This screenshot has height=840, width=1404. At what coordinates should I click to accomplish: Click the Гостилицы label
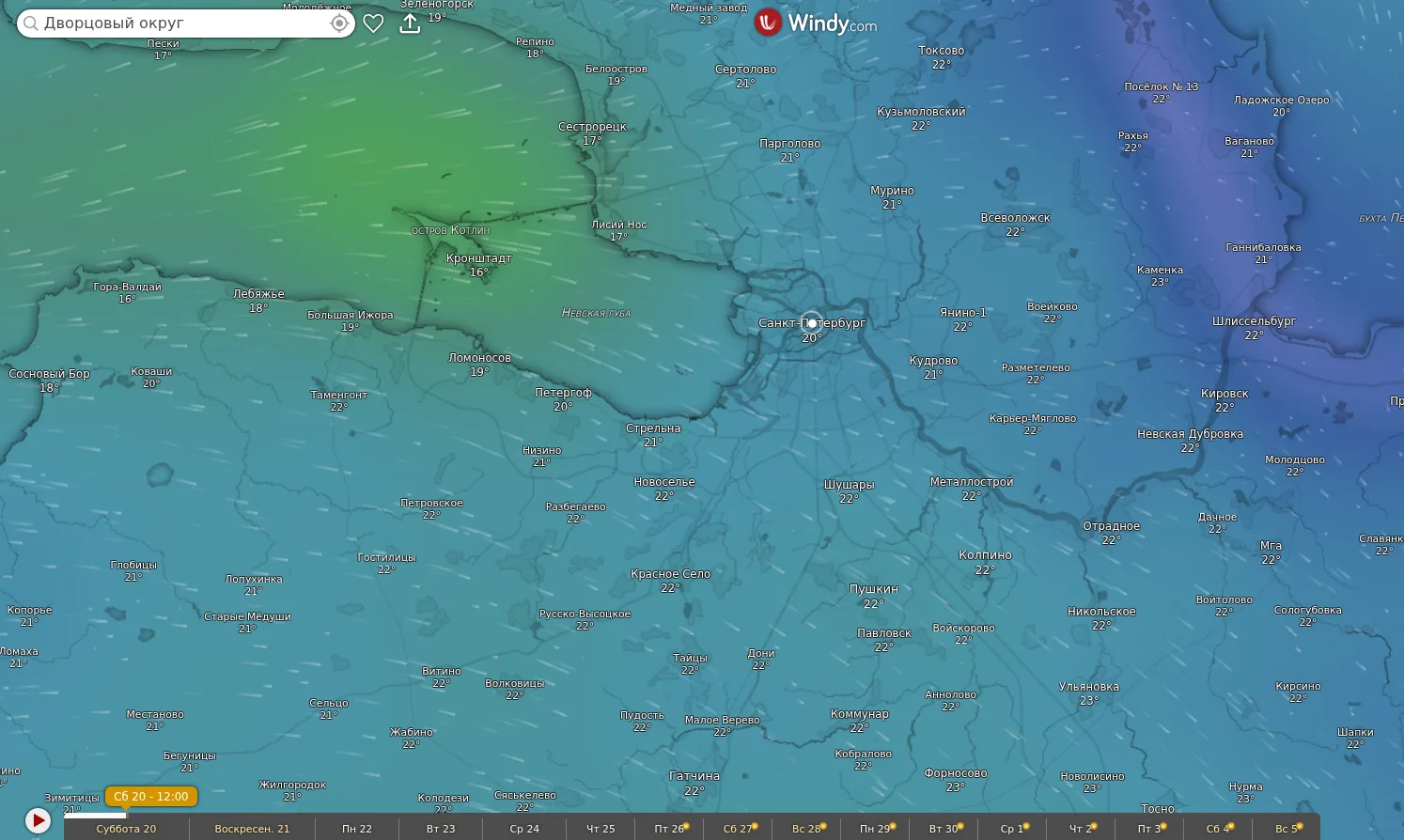(x=386, y=557)
